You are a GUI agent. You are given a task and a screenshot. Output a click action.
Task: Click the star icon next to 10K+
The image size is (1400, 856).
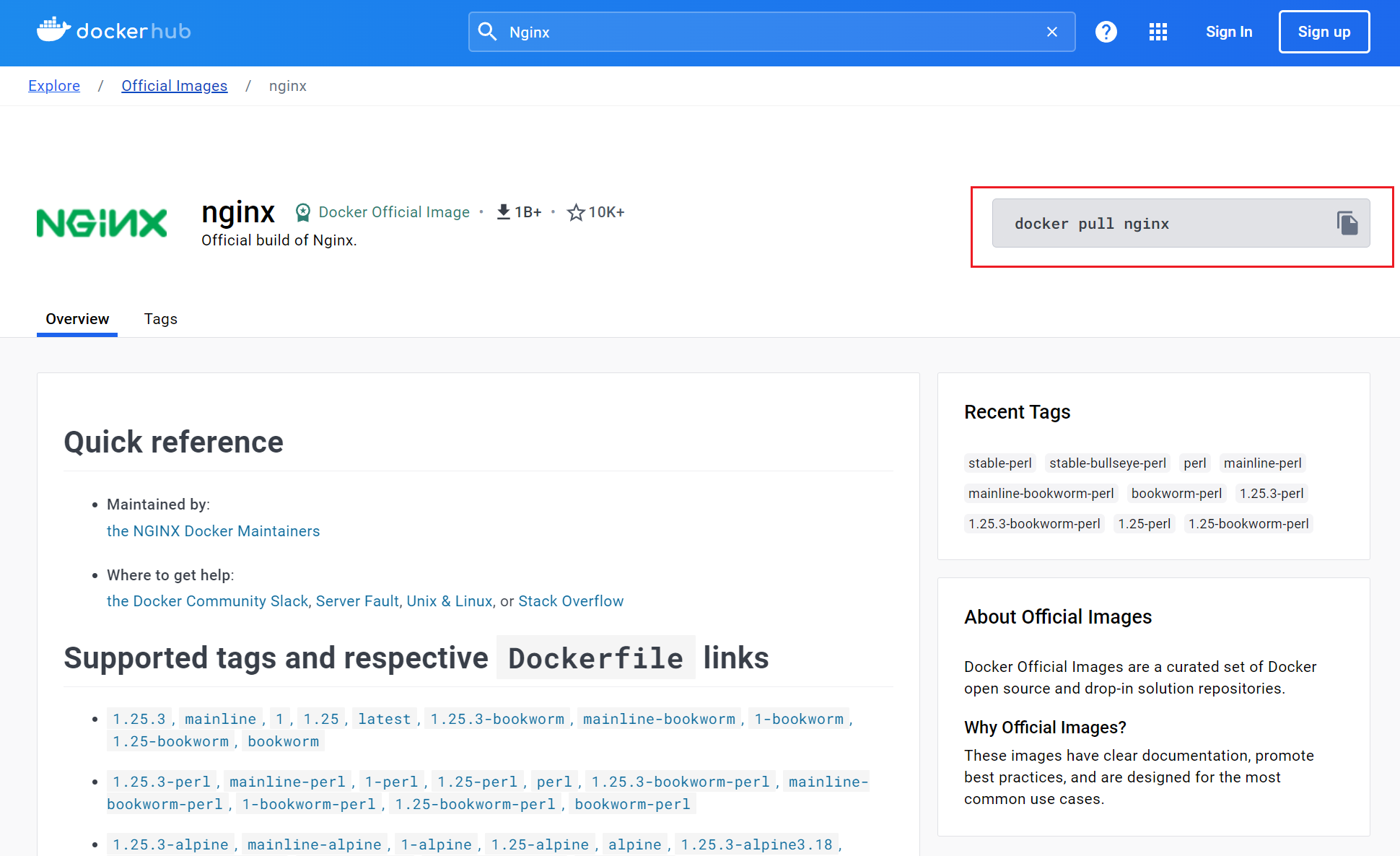pyautogui.click(x=575, y=212)
